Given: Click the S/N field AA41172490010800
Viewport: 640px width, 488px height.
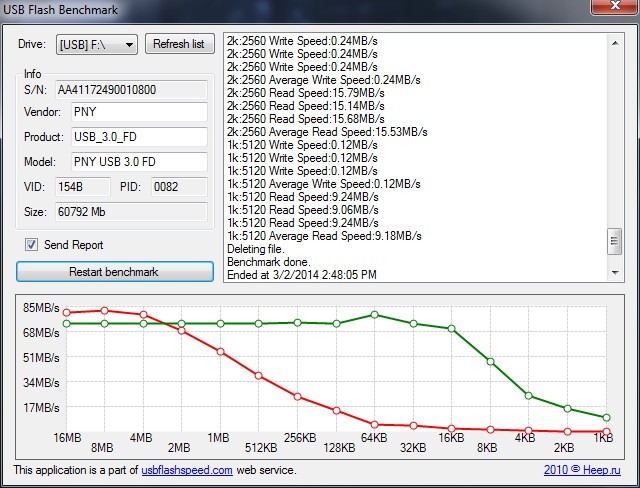Looking at the screenshot, I should pos(131,90).
